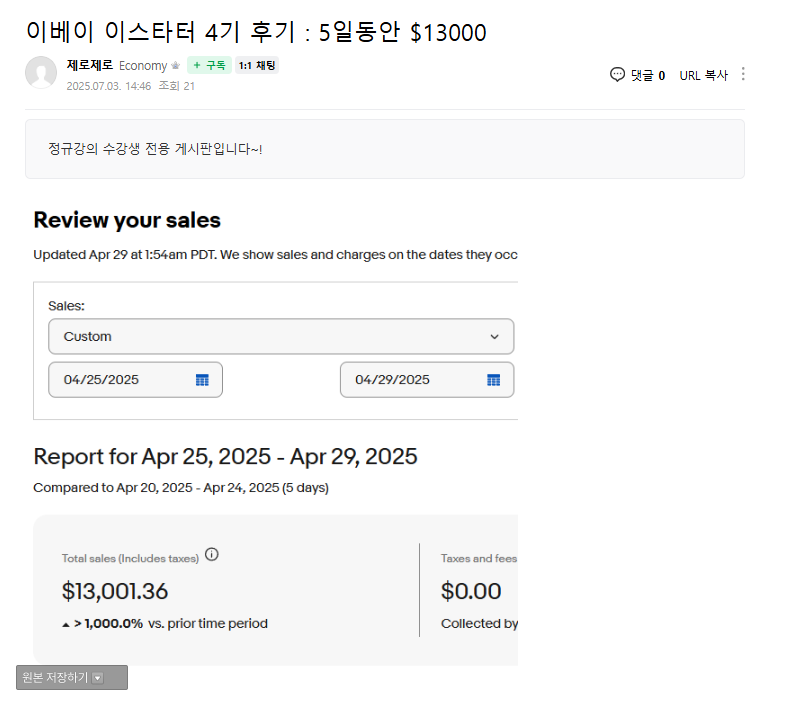Click the crown badge beside Economy
This screenshot has width=797, height=723.
coord(175,66)
